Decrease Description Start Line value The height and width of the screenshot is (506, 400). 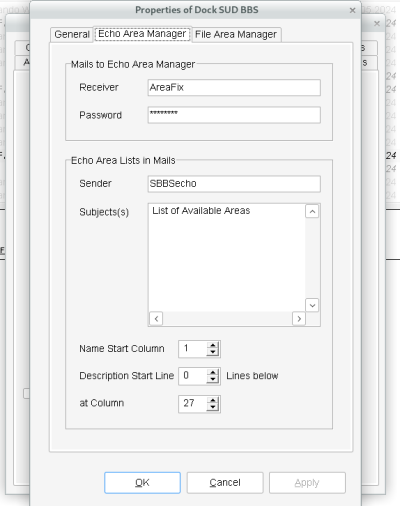213,380
